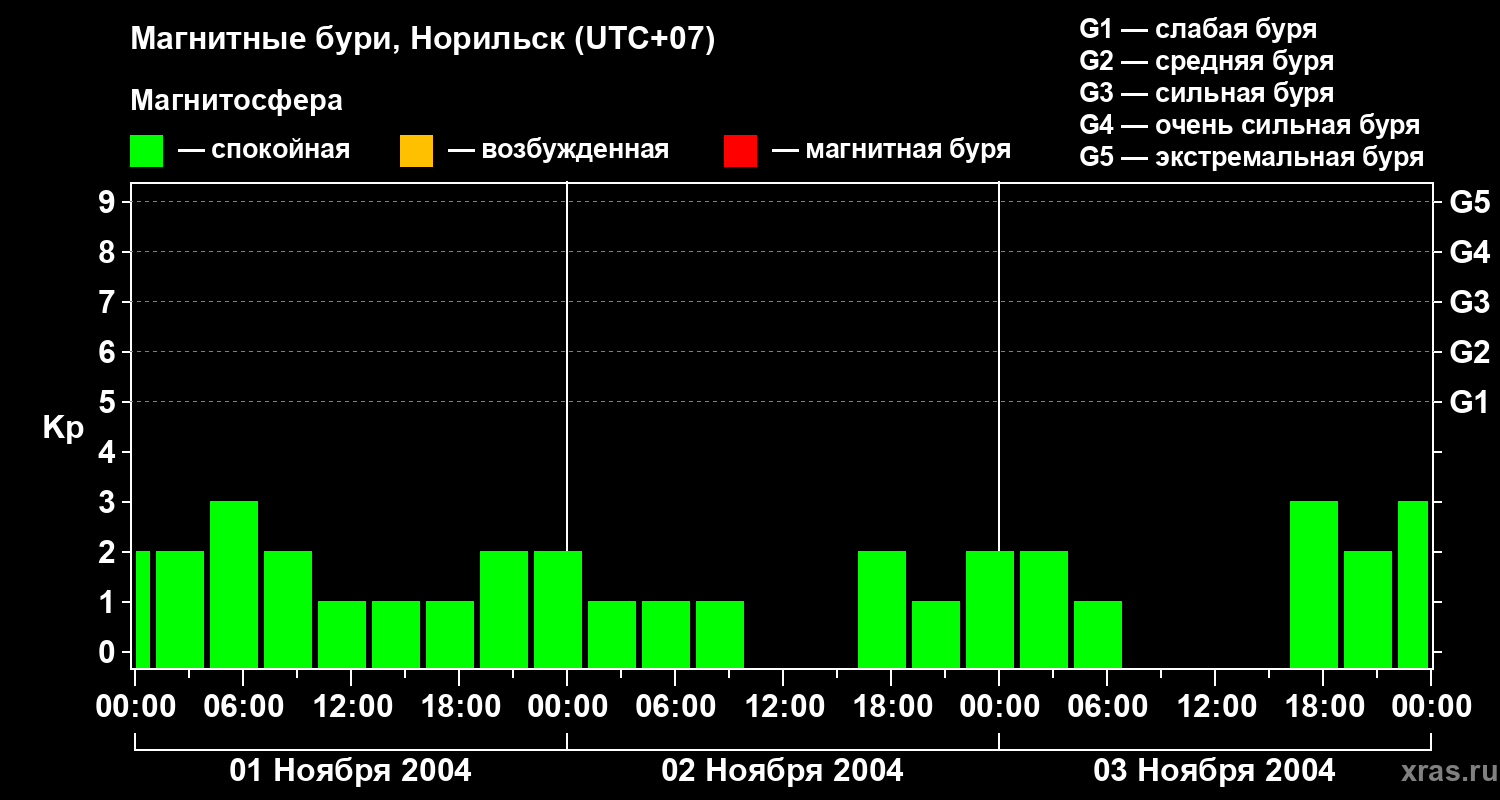Viewport: 1500px width, 800px height.
Task: Click the '— магнитная буря' legend label
Action: [891, 151]
